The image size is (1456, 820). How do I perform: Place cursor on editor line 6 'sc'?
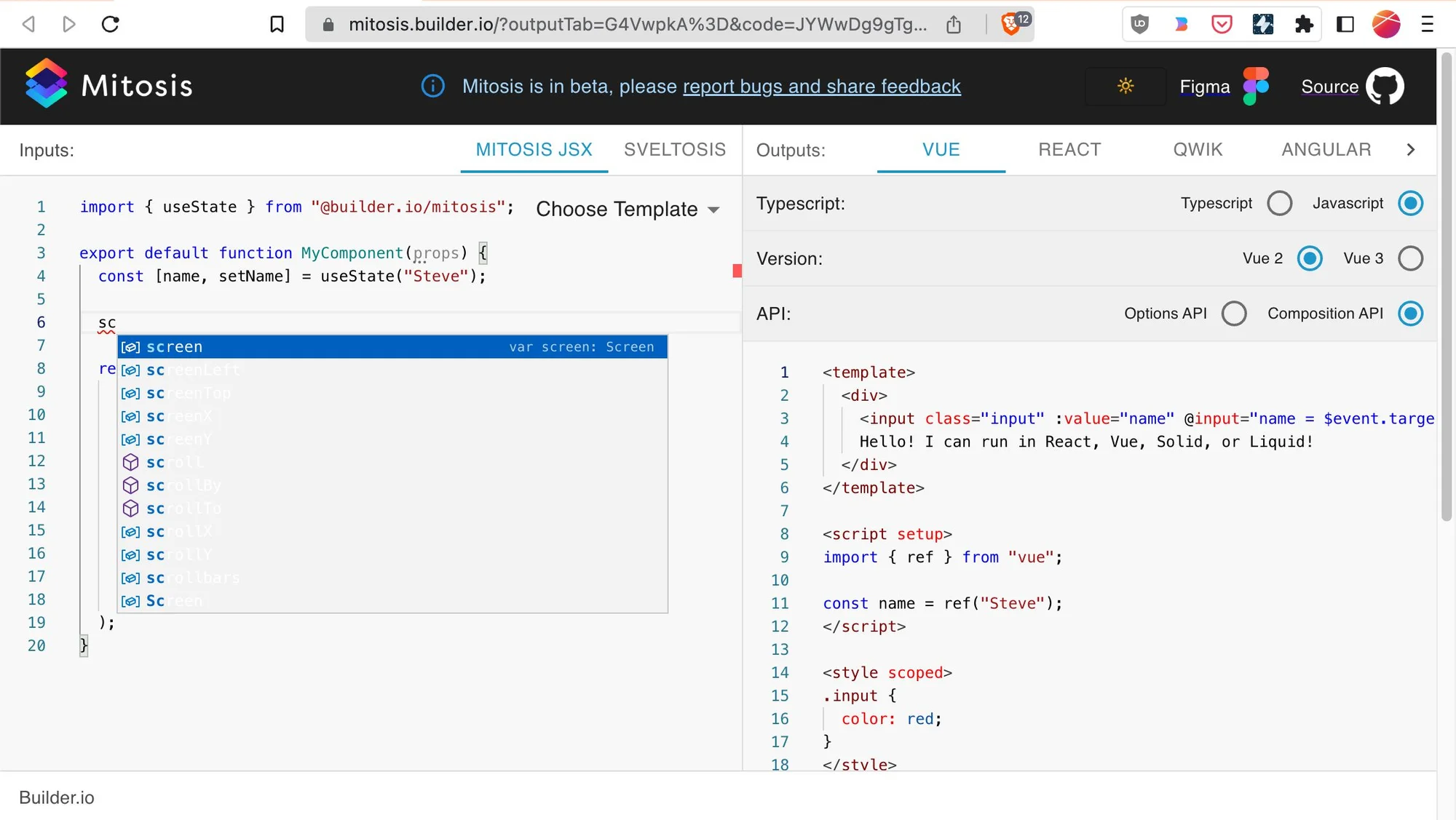tap(107, 322)
